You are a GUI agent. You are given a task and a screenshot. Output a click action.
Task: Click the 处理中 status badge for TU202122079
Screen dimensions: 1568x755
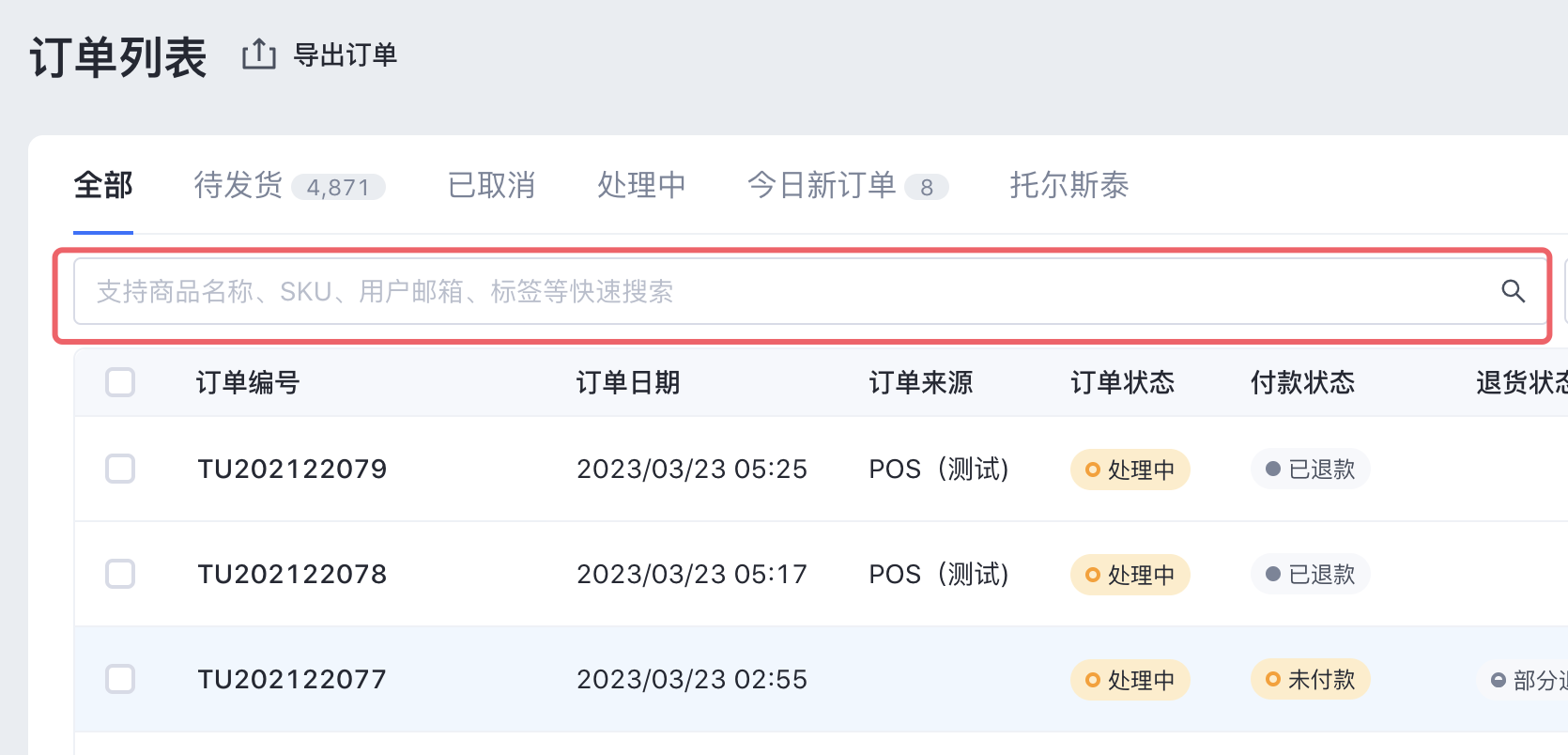(x=1130, y=470)
